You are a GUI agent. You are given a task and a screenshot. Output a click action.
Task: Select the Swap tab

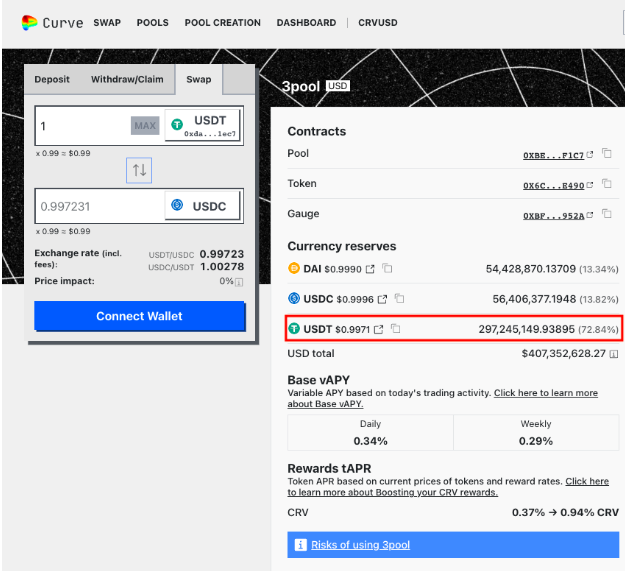[x=199, y=79]
